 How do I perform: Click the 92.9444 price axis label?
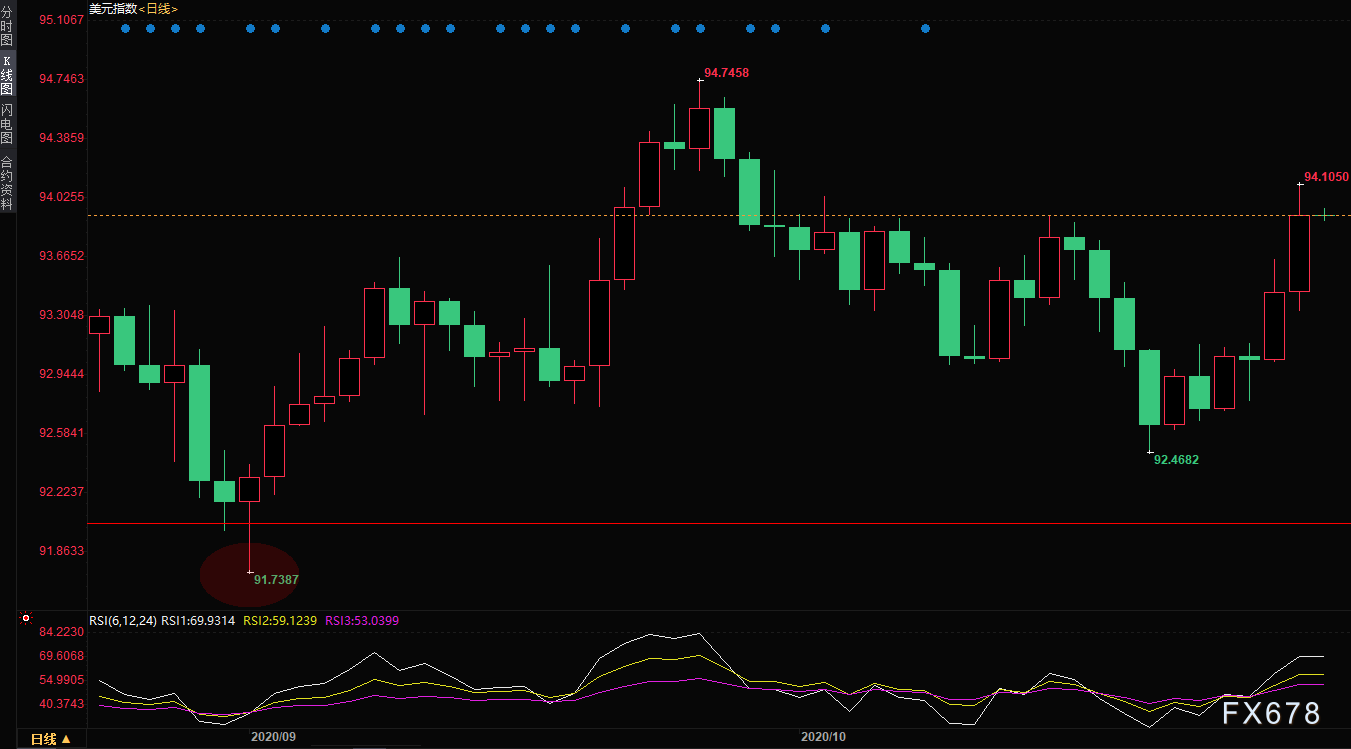(x=61, y=373)
